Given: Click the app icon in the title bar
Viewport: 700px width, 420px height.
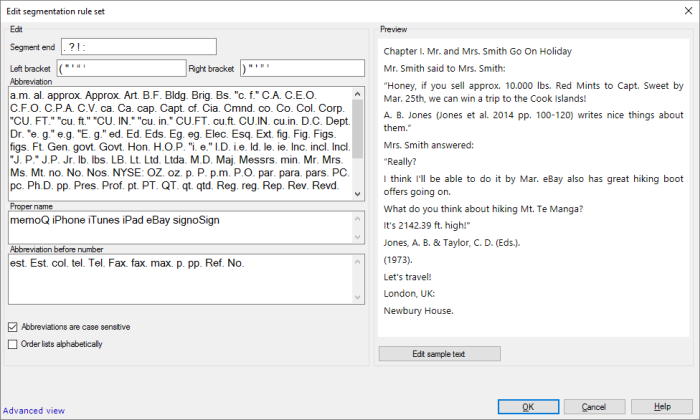Looking at the screenshot, I should click(x=9, y=9).
